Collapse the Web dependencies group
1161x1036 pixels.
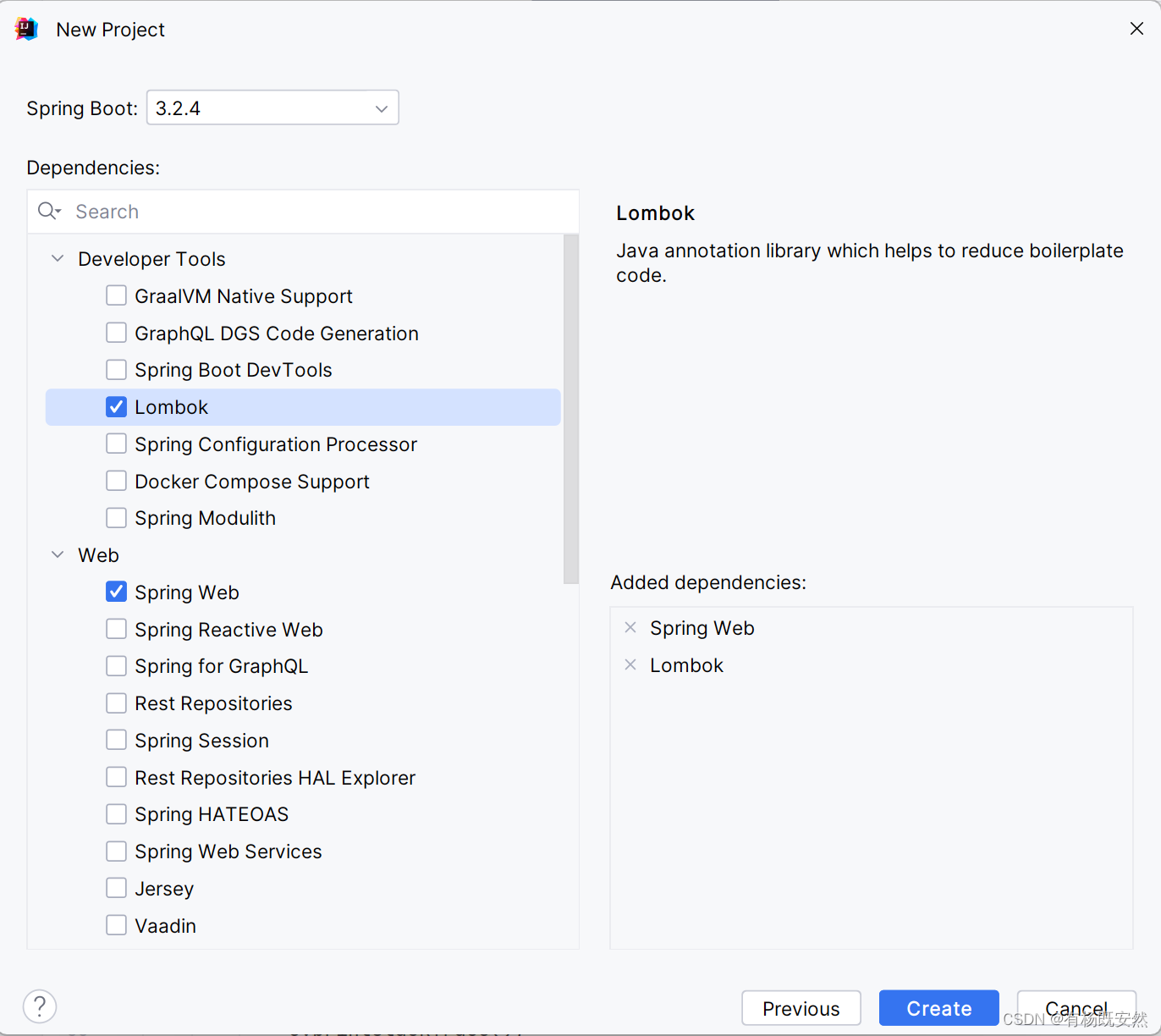click(58, 554)
